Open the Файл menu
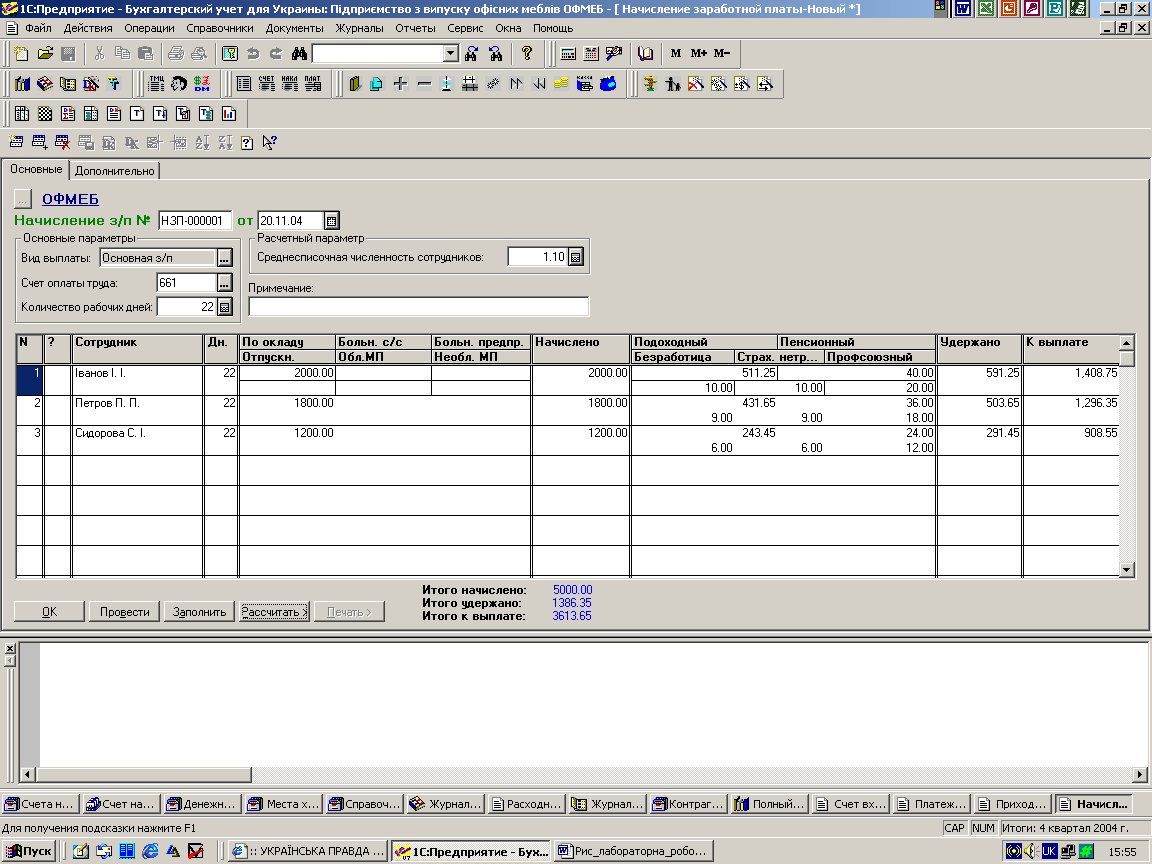Screen dimensions: 1152x864 (38, 28)
